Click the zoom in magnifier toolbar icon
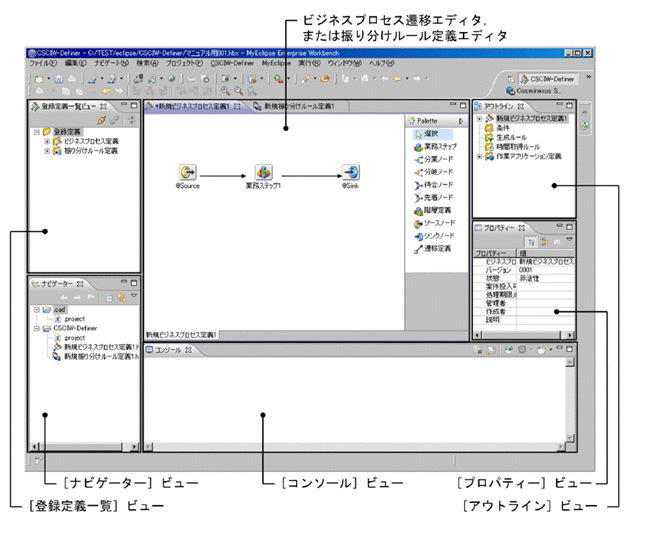Image resolution: width=664 pixels, height=549 pixels. pos(226,91)
